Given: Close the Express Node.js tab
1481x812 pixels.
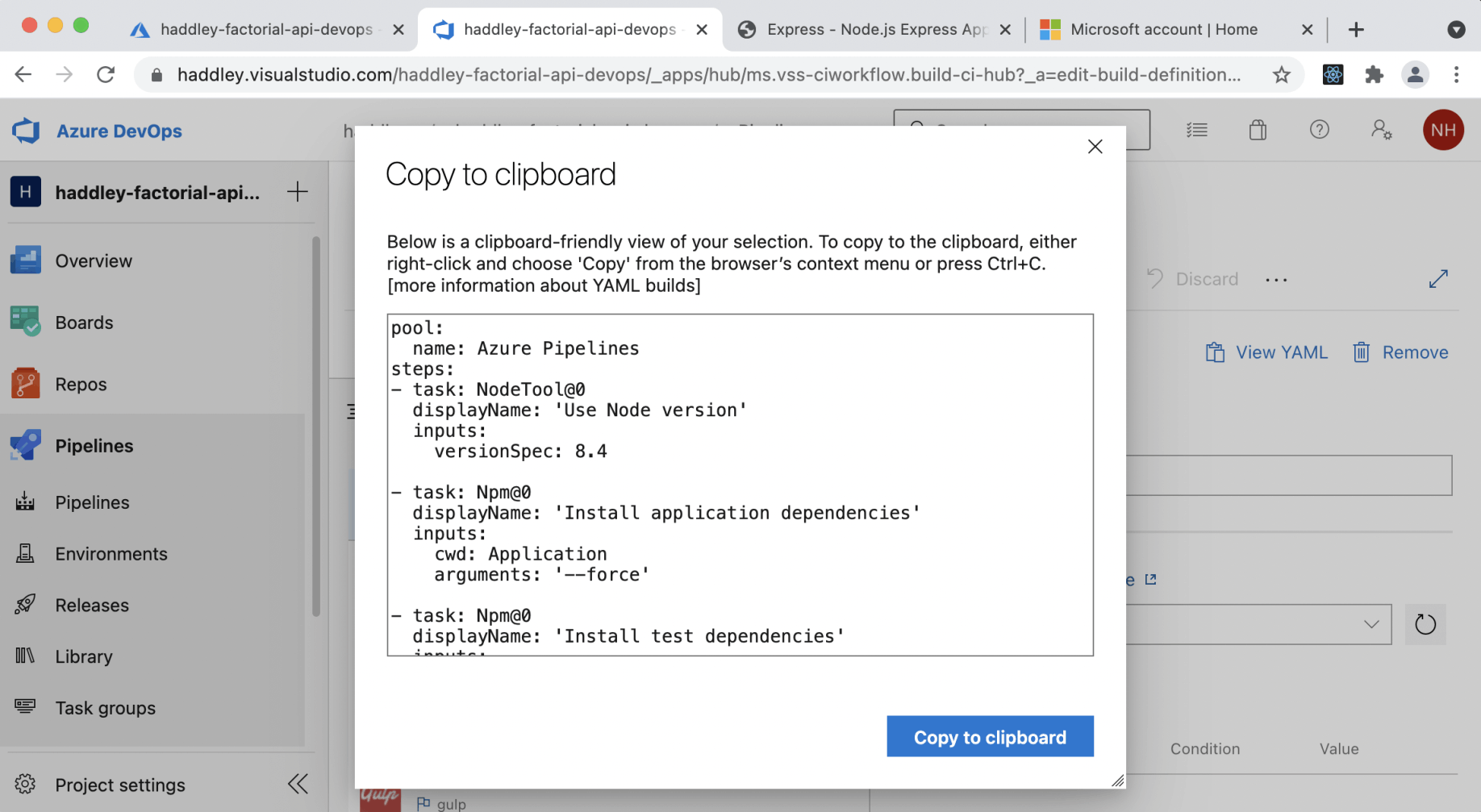Looking at the screenshot, I should 1005,30.
